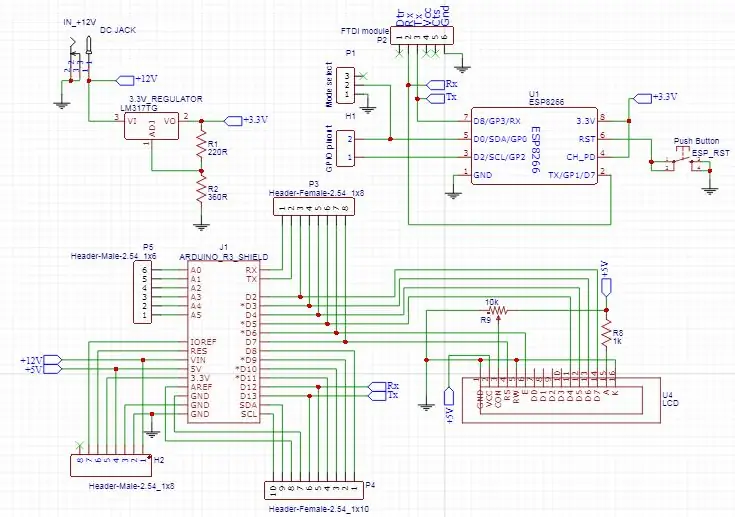Select the P4 Header-Female 1x10 connector

click(x=314, y=491)
